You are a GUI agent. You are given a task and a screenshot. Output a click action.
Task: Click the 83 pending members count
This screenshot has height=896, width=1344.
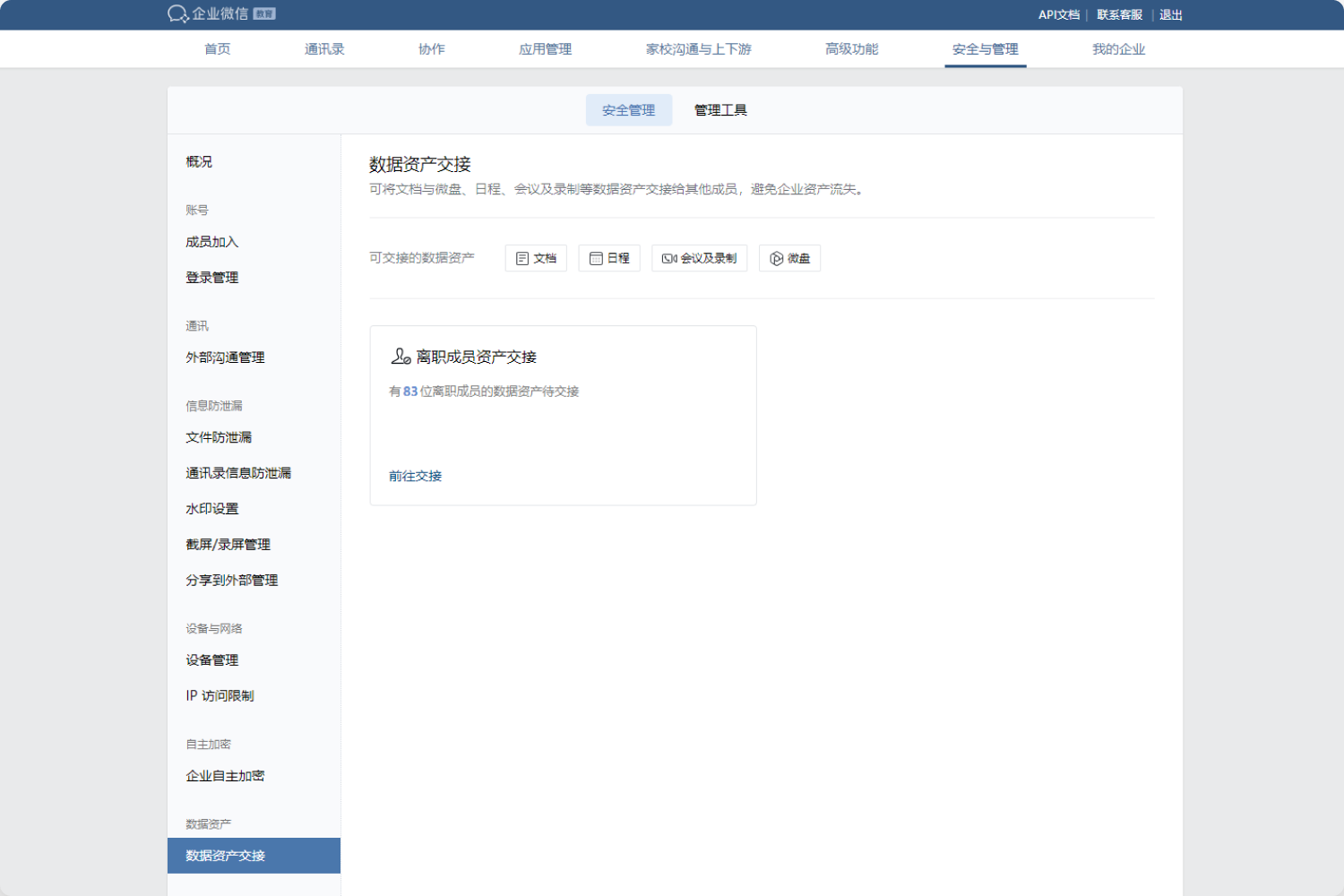[x=410, y=392]
